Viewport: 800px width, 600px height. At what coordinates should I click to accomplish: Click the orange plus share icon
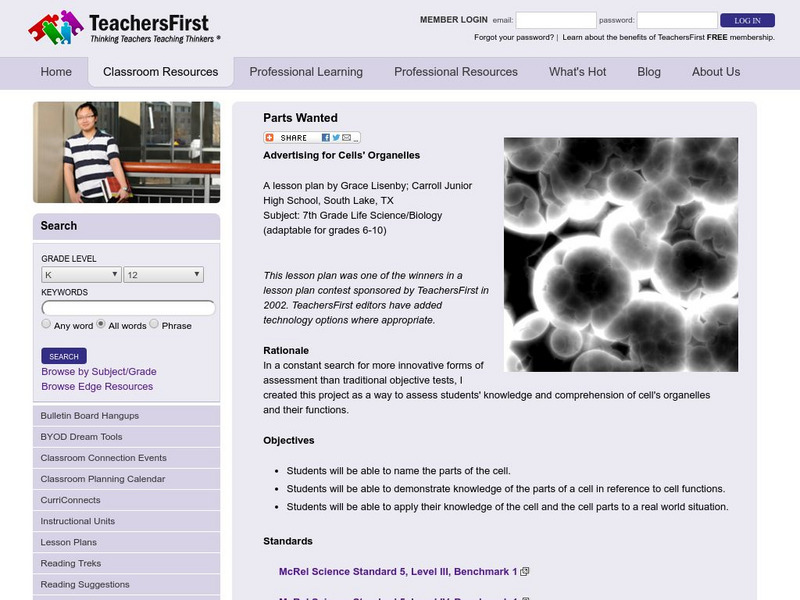[269, 138]
